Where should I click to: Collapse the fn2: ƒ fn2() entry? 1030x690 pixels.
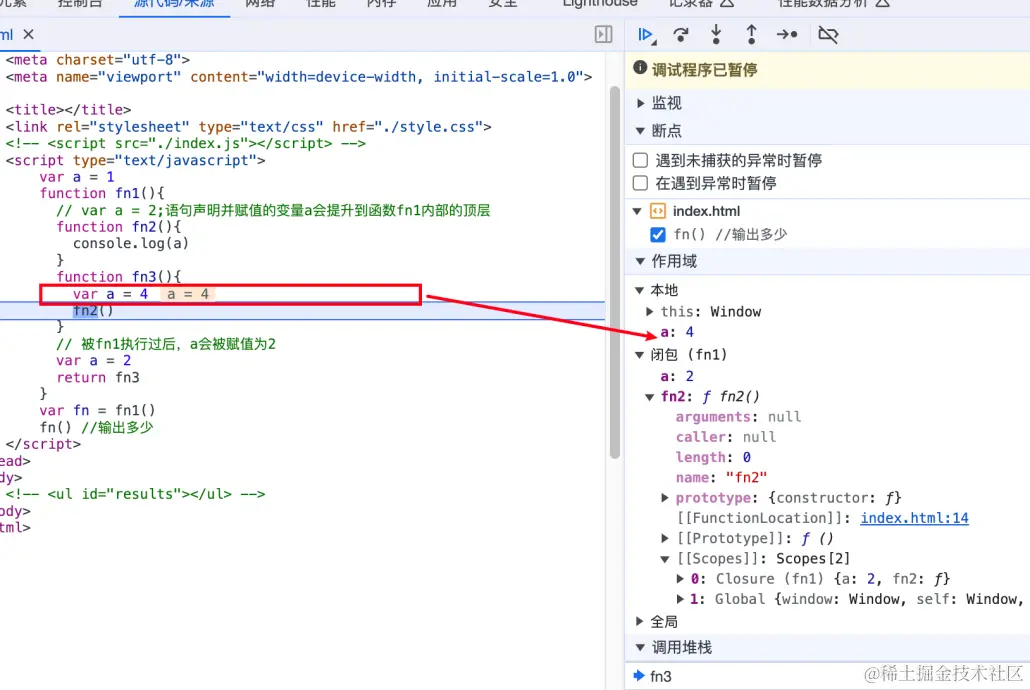(650, 397)
